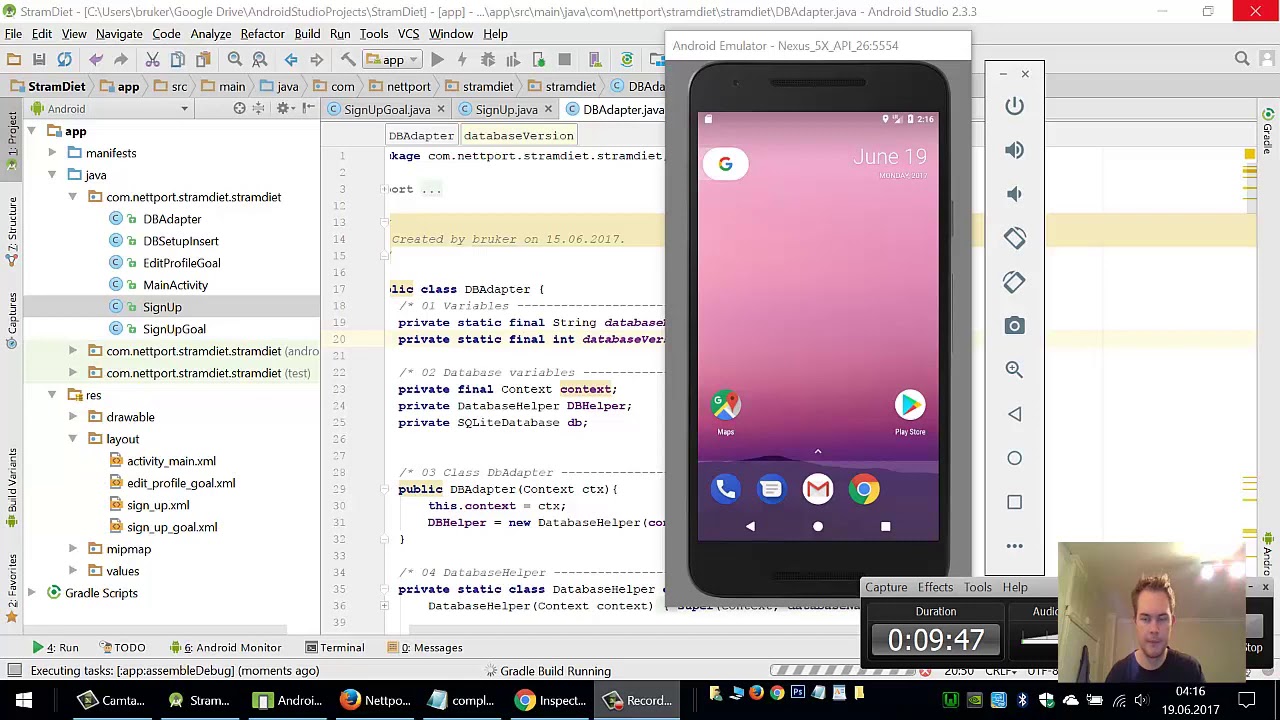This screenshot has height=720, width=1280.
Task: Click the Copy icon in toolbar
Action: (x=178, y=60)
